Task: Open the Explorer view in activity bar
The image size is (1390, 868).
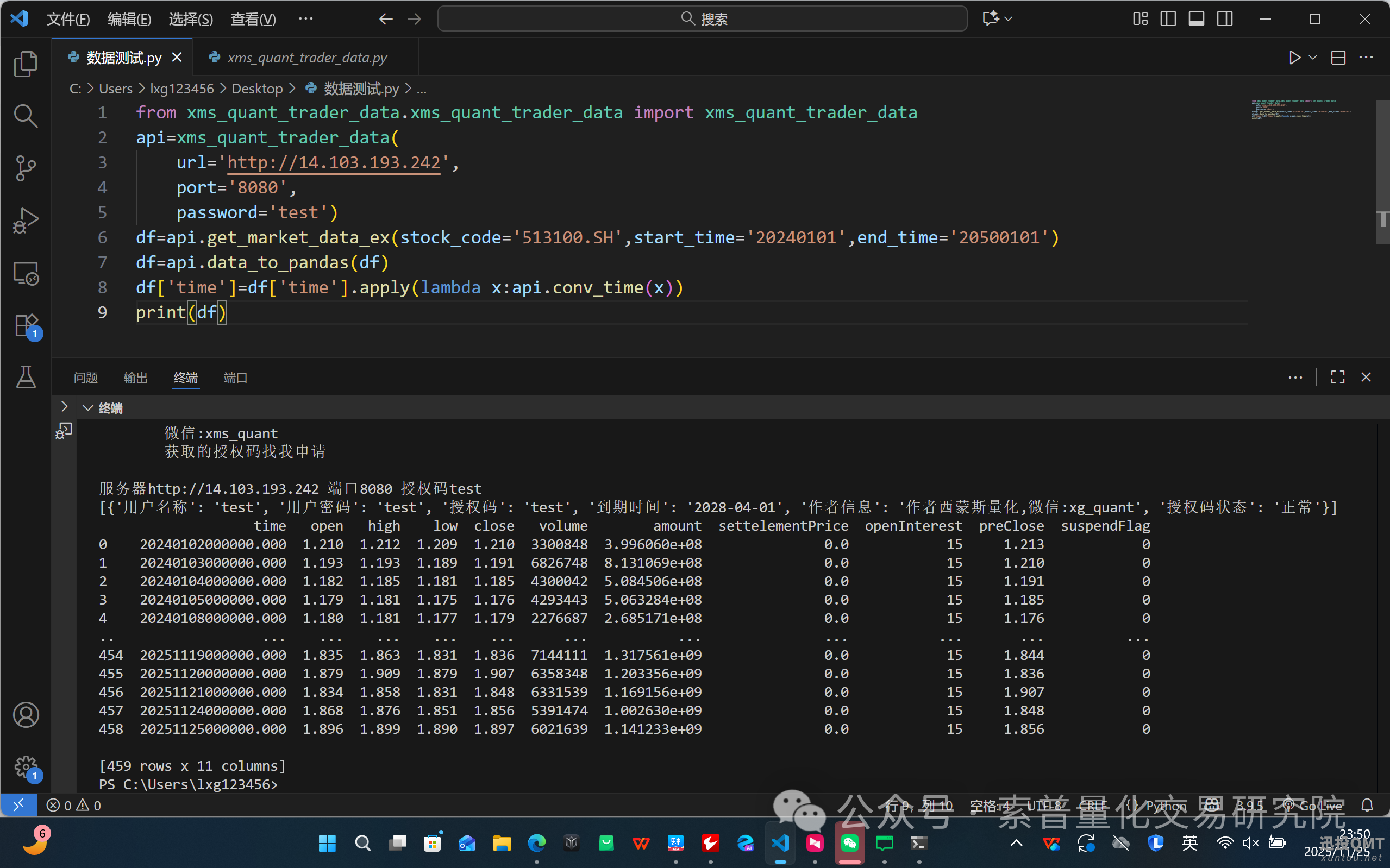Action: click(26, 63)
